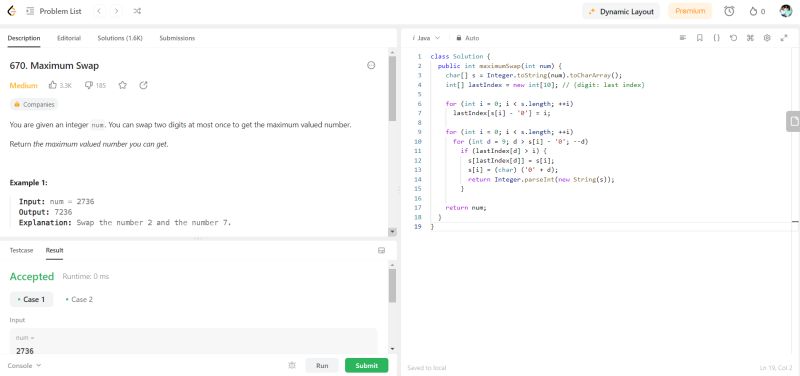Open the notes side tab icon
Viewport: 800px width, 376px height.
[x=793, y=121]
